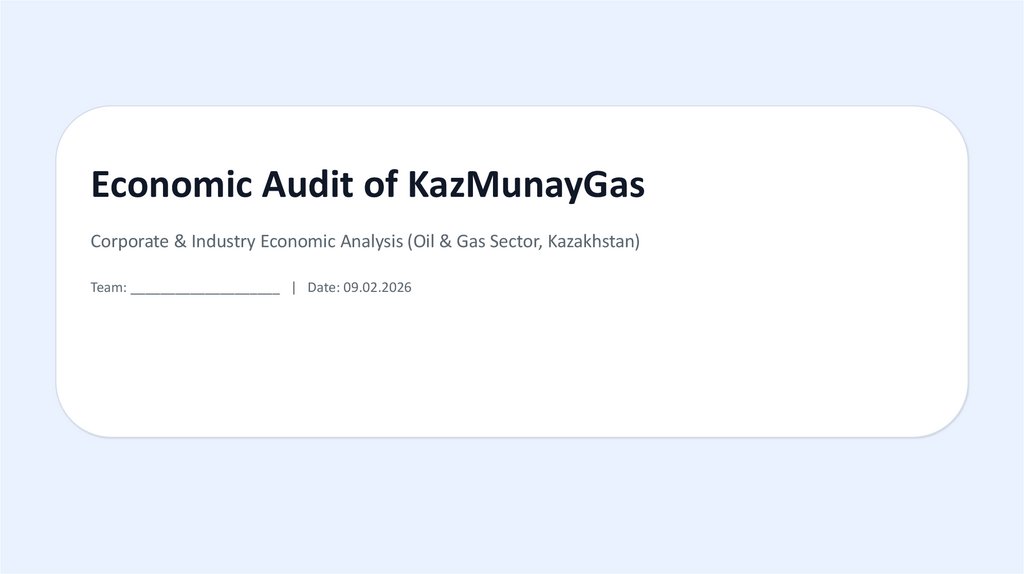Select "KazMunayGas" in the slide title
The height and width of the screenshot is (574, 1024).
pyautogui.click(x=527, y=185)
